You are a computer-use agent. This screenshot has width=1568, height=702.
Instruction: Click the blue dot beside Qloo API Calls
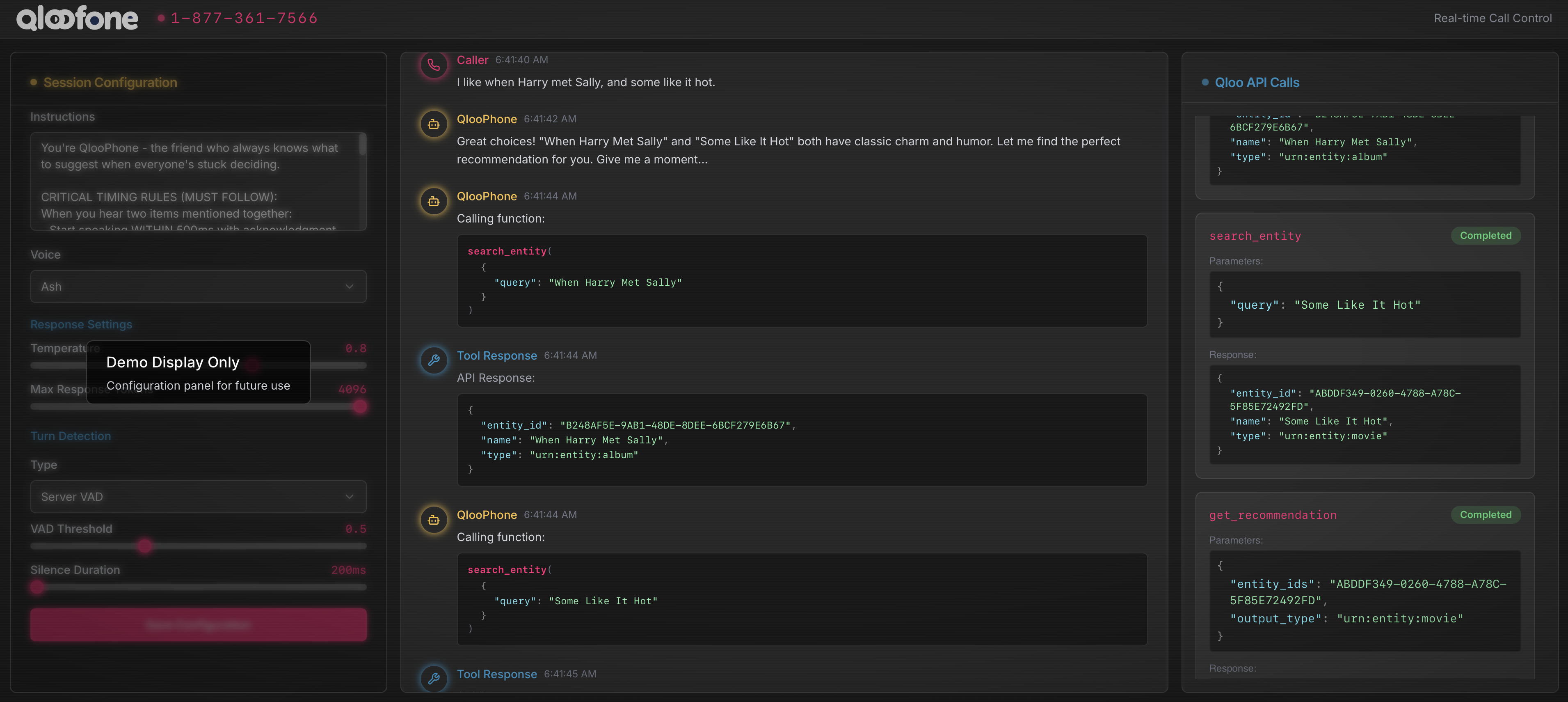1205,82
